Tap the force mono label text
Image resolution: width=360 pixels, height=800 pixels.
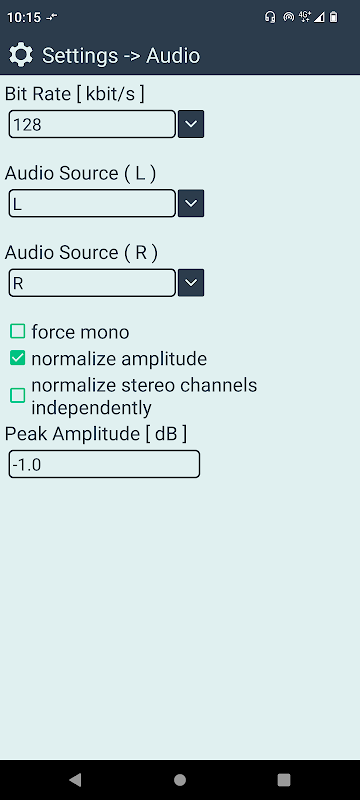click(81, 332)
